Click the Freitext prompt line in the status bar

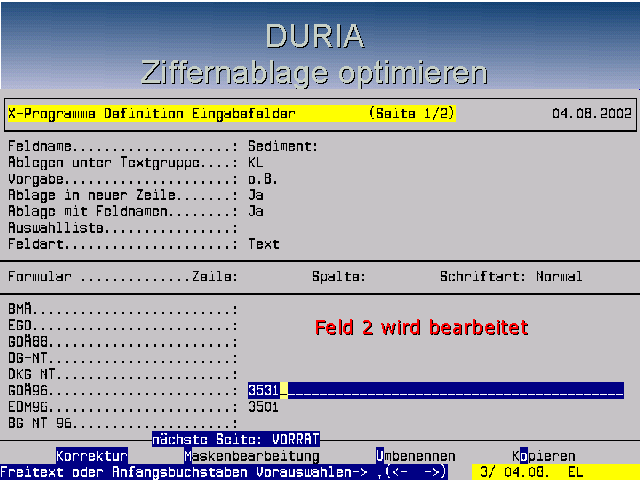click(x=224, y=472)
